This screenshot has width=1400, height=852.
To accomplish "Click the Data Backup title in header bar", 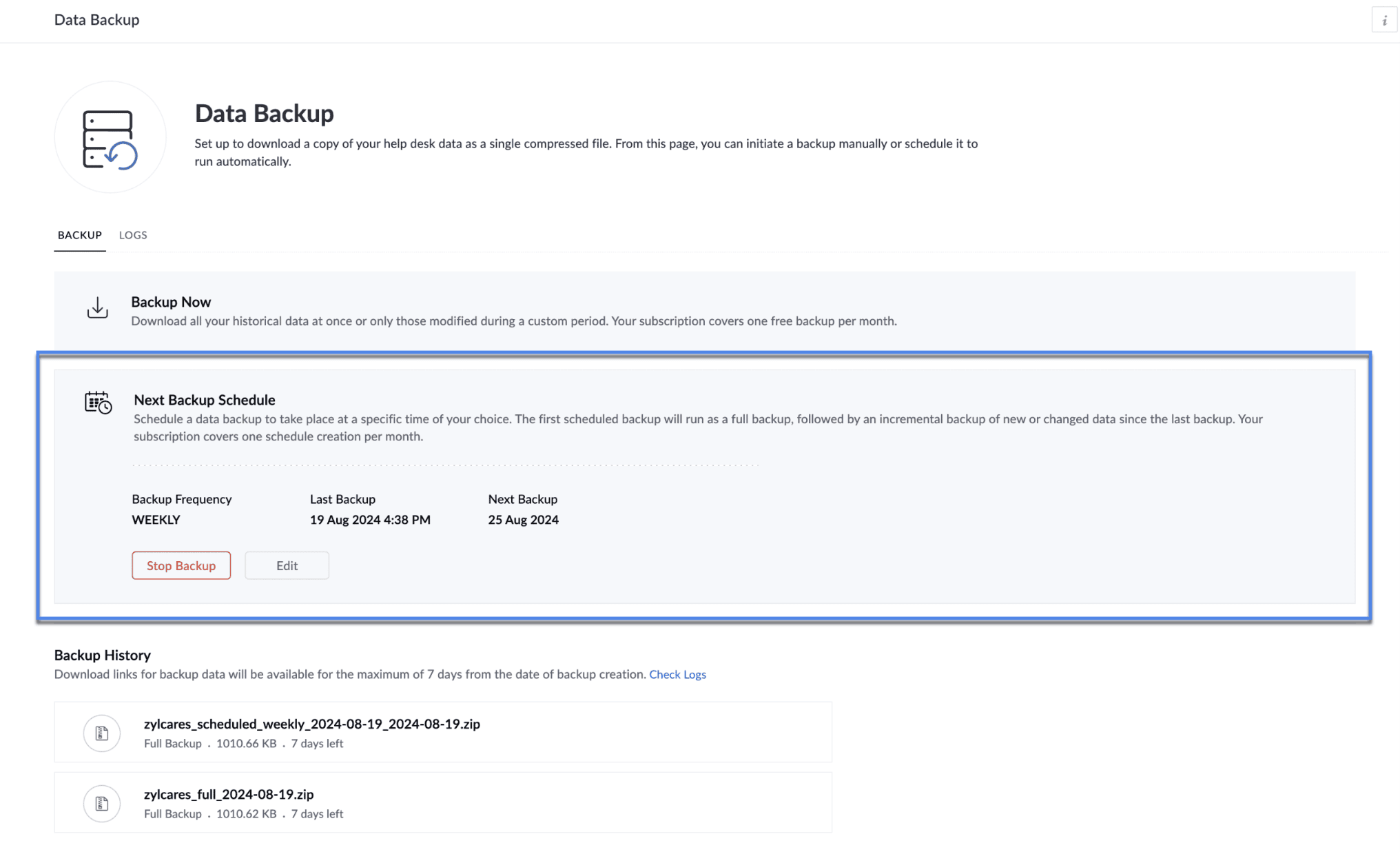I will [97, 20].
